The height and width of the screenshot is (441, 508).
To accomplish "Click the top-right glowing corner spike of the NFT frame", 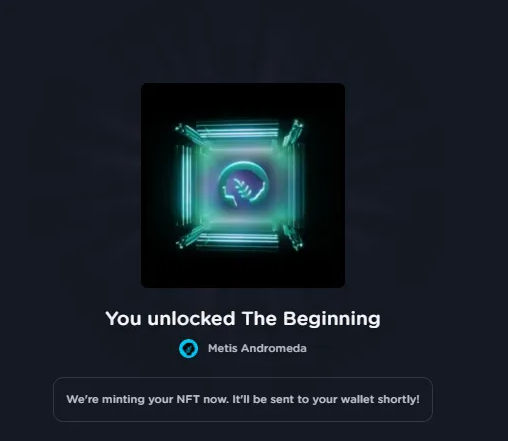I will click(x=293, y=131).
